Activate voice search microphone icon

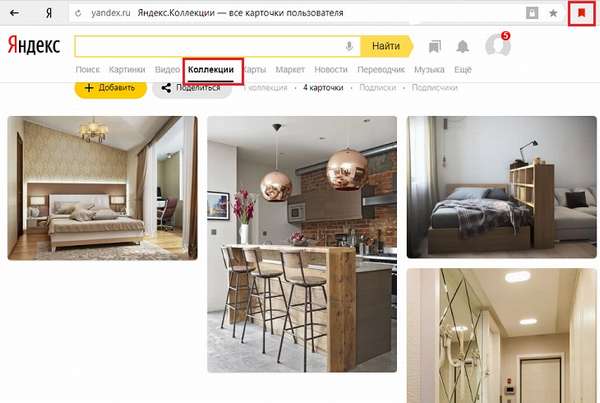coord(349,46)
